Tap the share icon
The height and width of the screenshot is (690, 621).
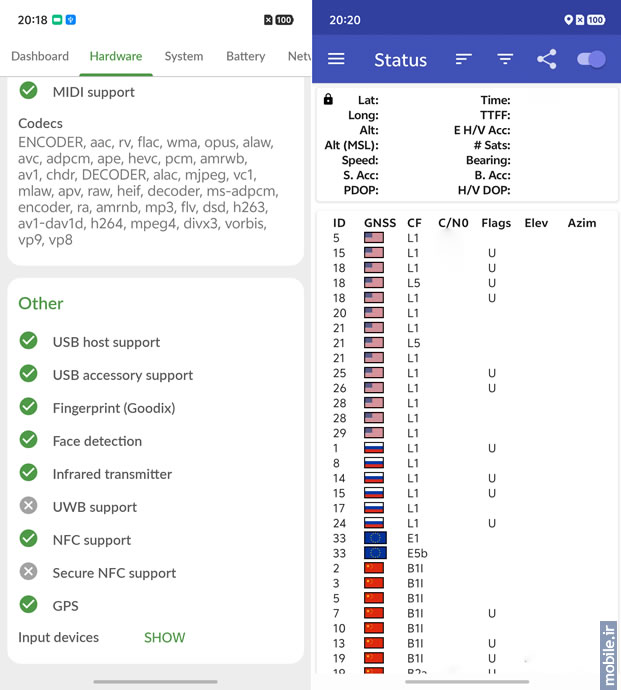coord(546,60)
